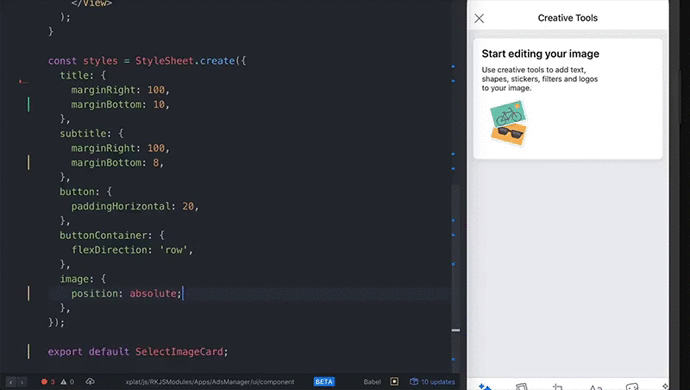Click the square record icon next to Babel
Image resolution: width=690 pixels, height=390 pixels.
pyautogui.click(x=394, y=381)
